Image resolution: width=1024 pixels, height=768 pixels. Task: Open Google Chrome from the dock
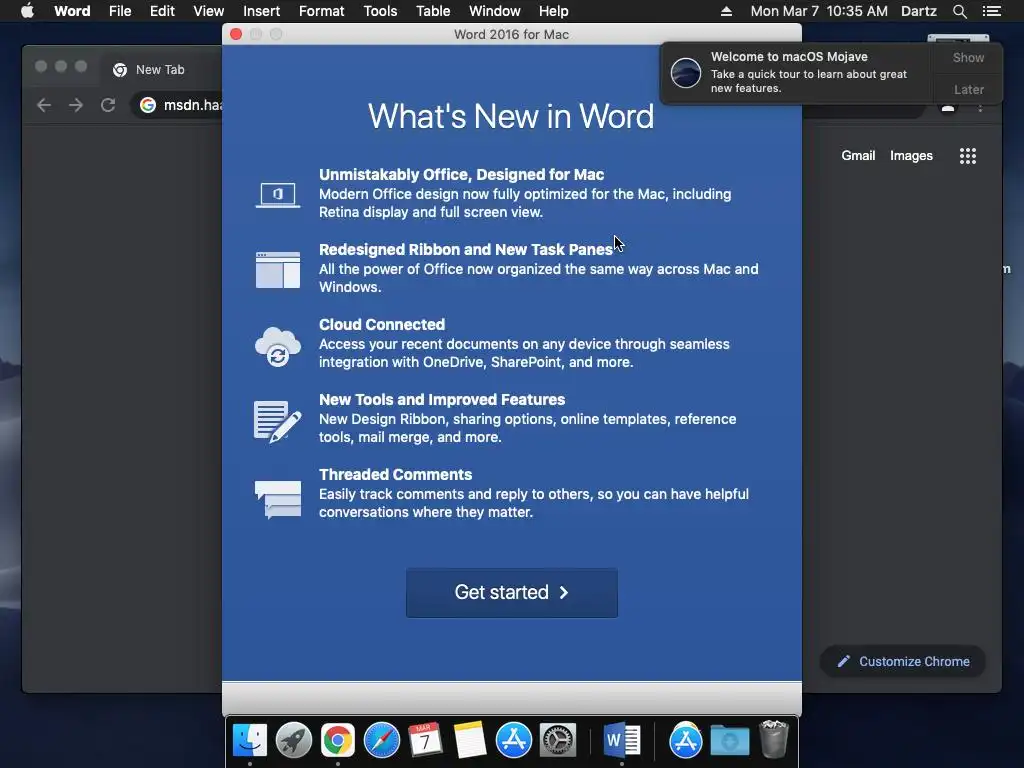point(338,740)
